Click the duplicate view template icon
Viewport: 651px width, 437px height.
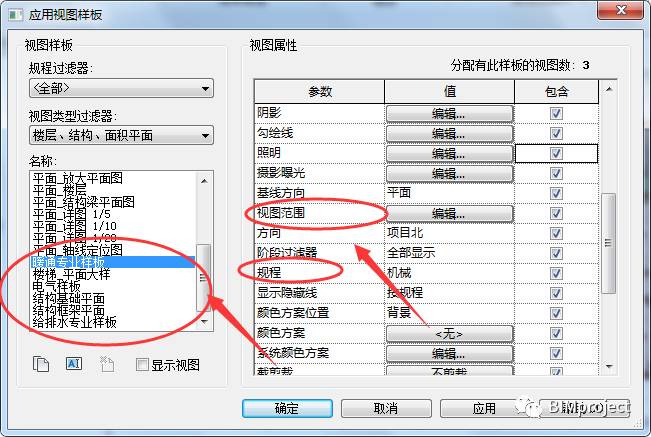41,364
